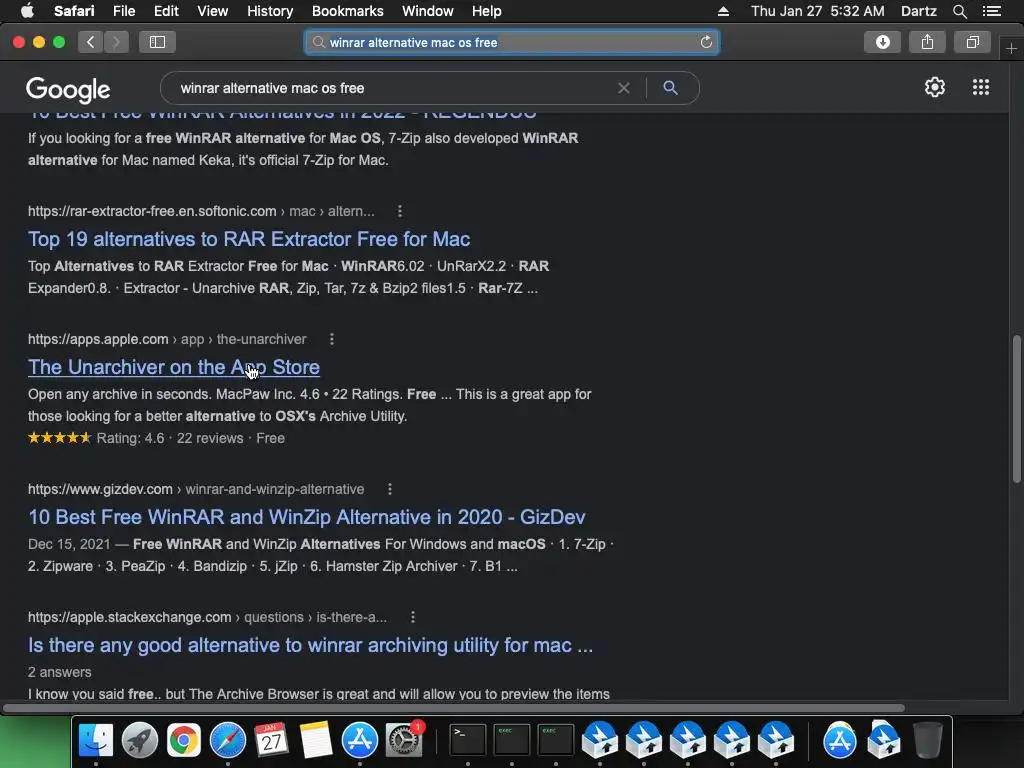Open a new tab with the plus button
Viewport: 1024px width, 768px height.
pyautogui.click(x=1011, y=49)
